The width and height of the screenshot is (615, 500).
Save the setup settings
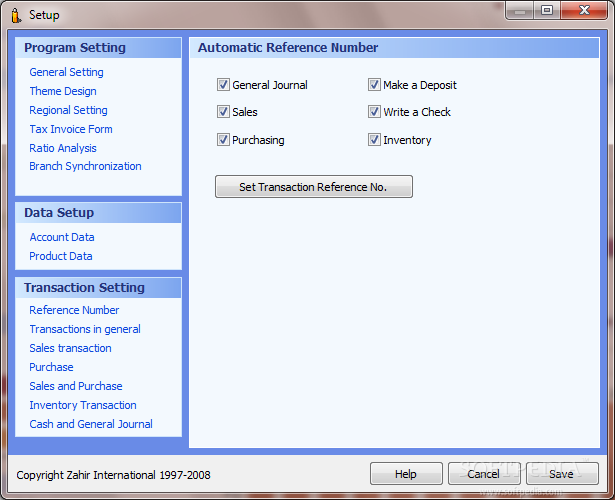coord(562,474)
